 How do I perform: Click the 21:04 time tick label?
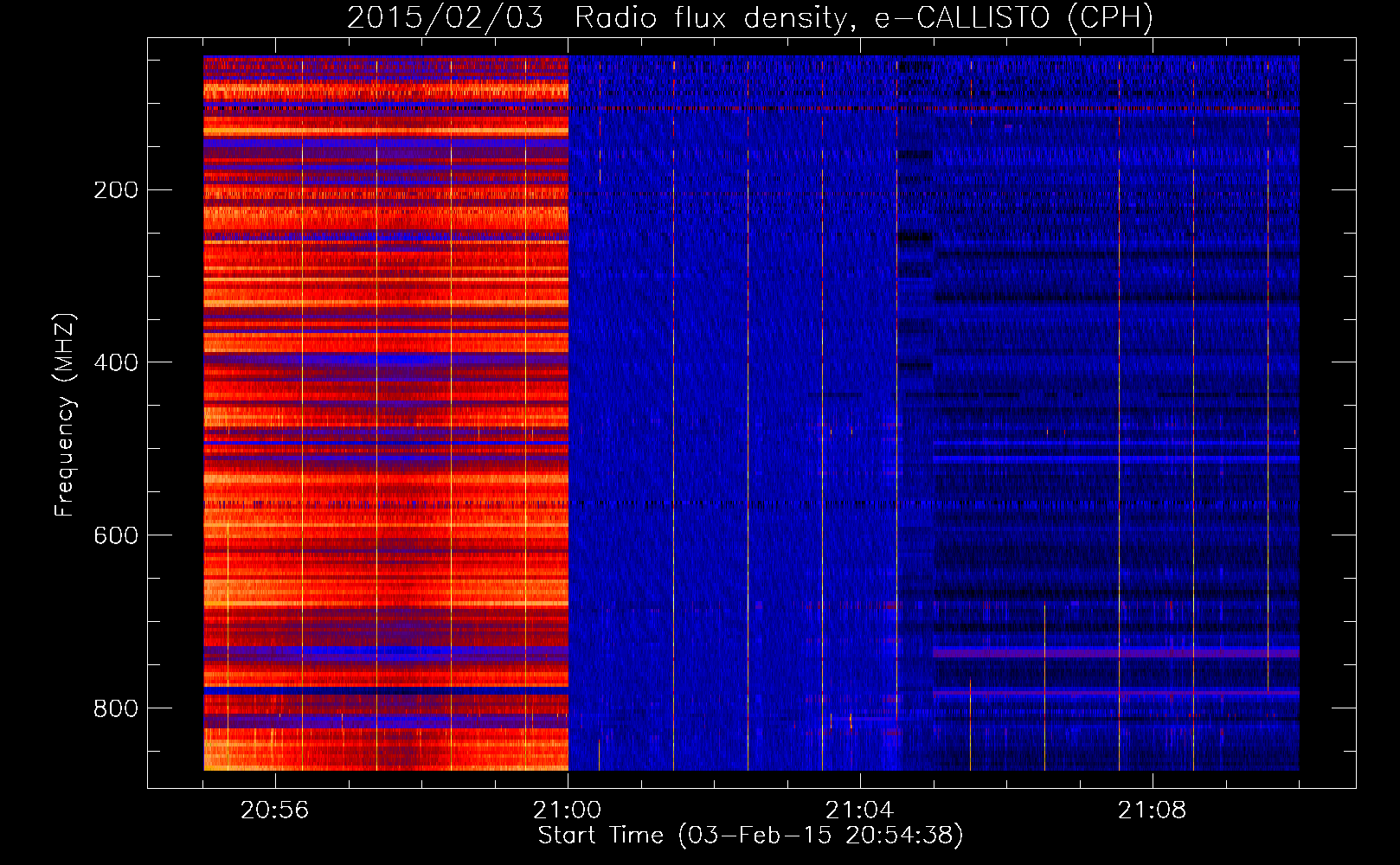point(860,811)
